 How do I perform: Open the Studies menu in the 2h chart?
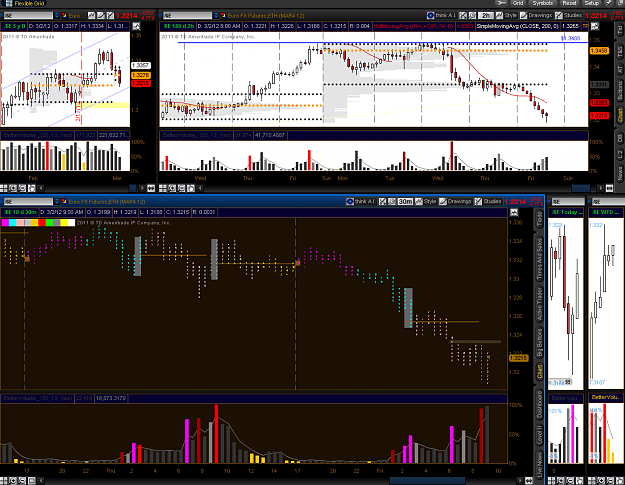[569, 16]
